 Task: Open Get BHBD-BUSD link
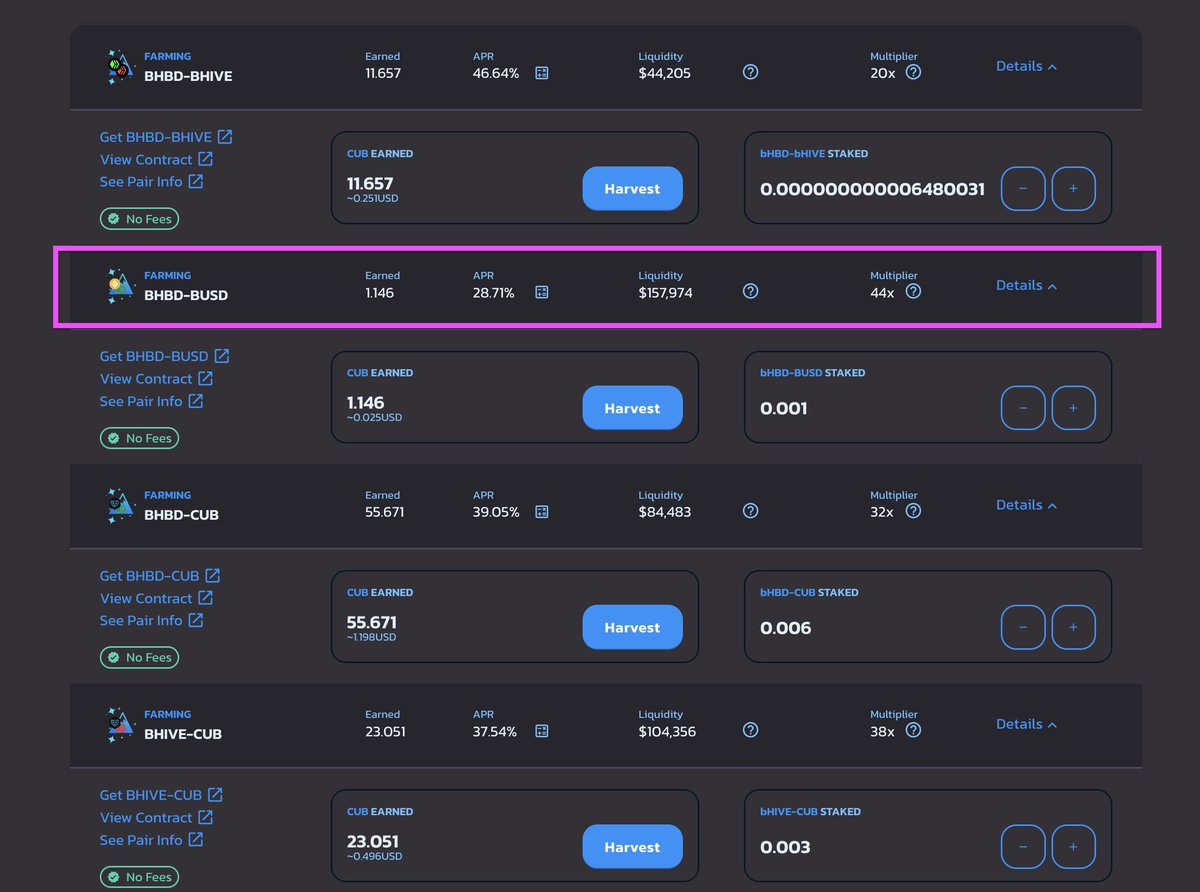tap(165, 356)
